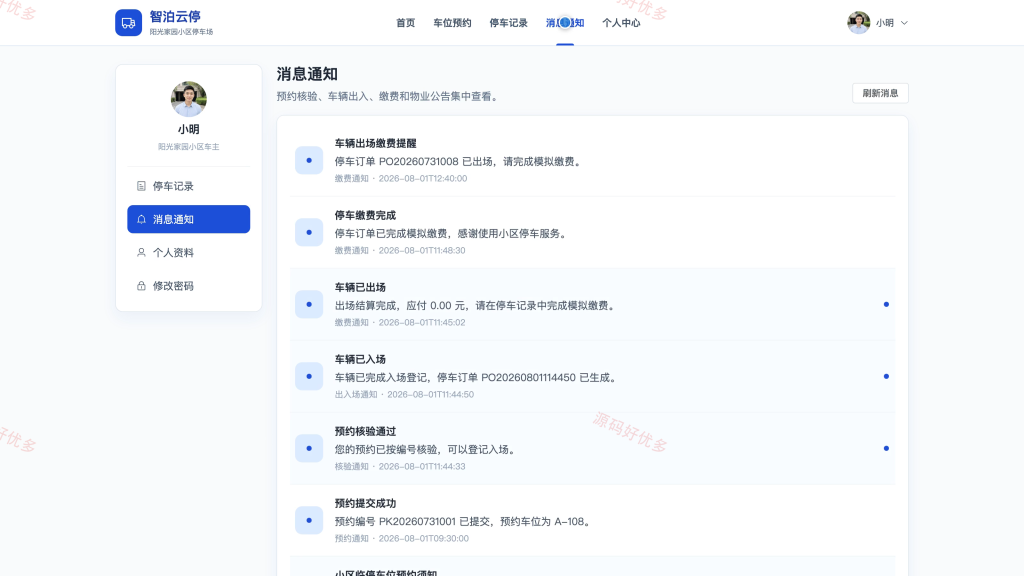Open the 预约核验通过 message title

click(365, 432)
